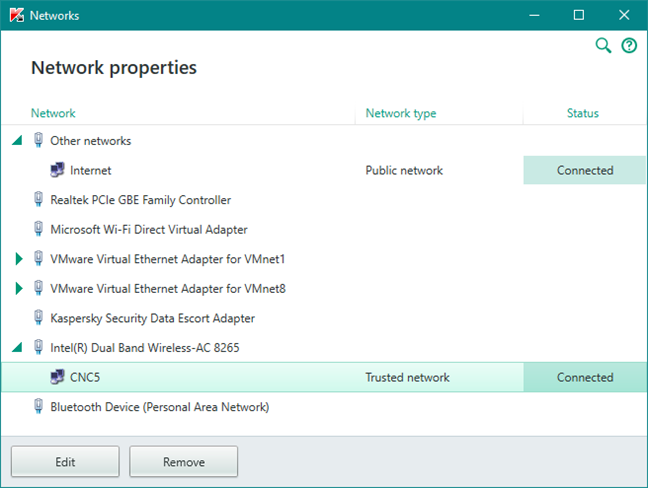Image resolution: width=648 pixels, height=488 pixels.
Task: Click Connected status in the CNC5 row
Action: pos(585,377)
